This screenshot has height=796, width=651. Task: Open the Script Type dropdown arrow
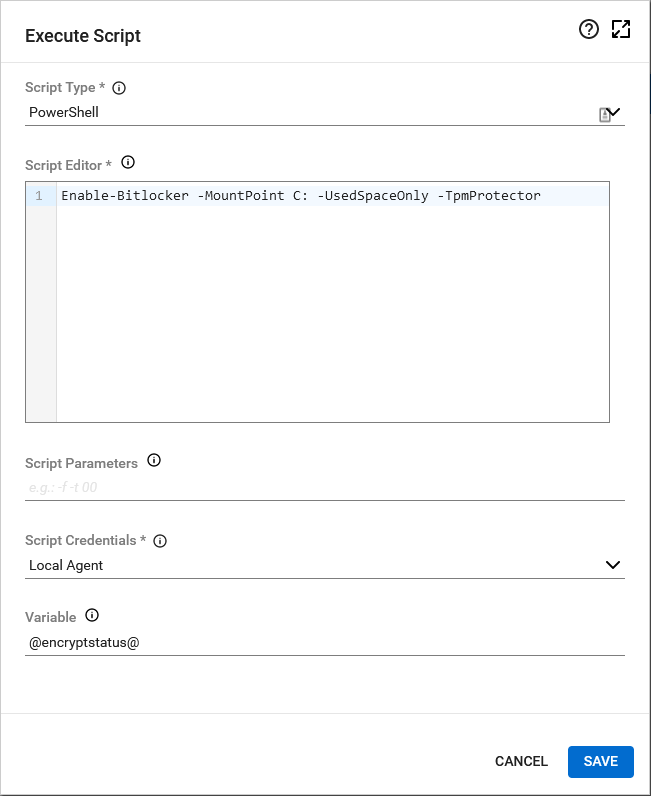pos(615,112)
